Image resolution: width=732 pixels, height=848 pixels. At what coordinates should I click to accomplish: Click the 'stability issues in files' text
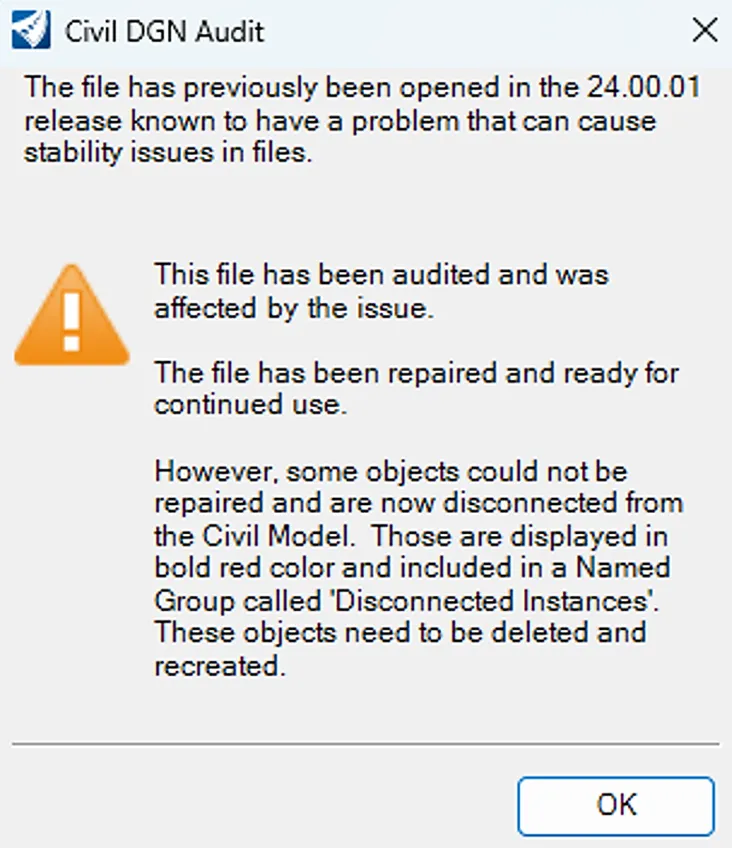tap(163, 155)
